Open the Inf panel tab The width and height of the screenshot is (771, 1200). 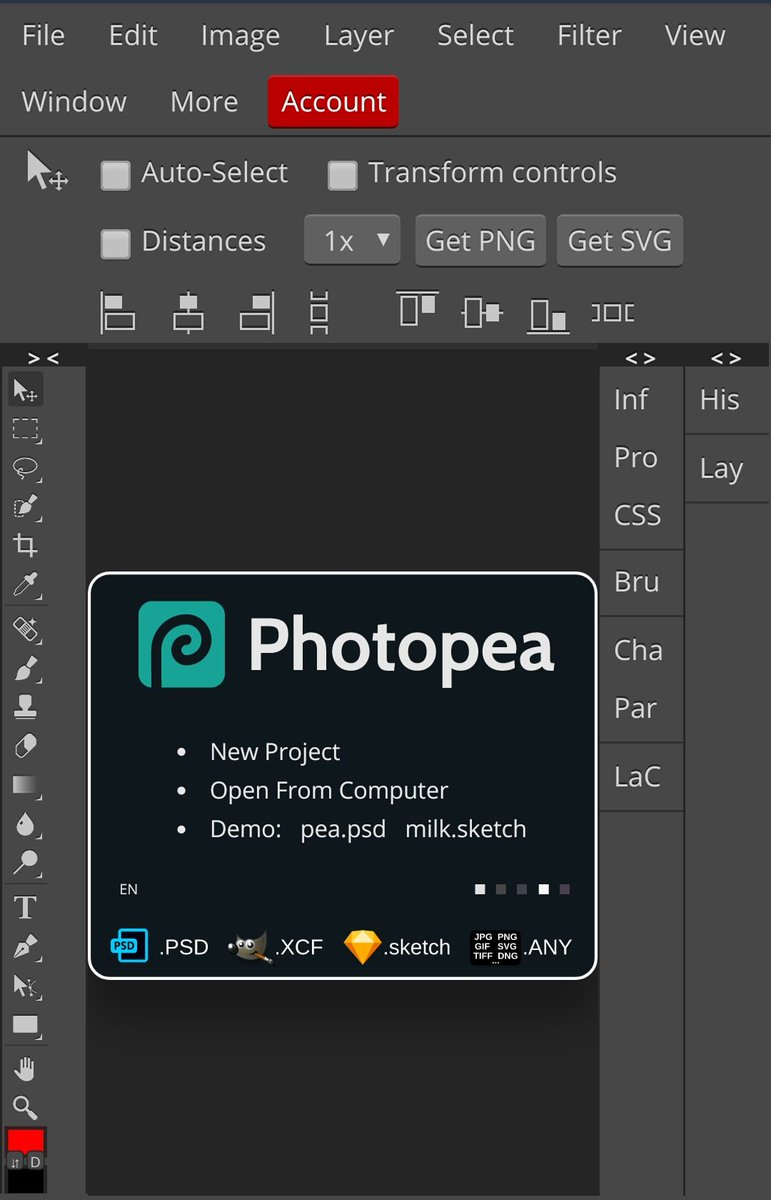[631, 400]
